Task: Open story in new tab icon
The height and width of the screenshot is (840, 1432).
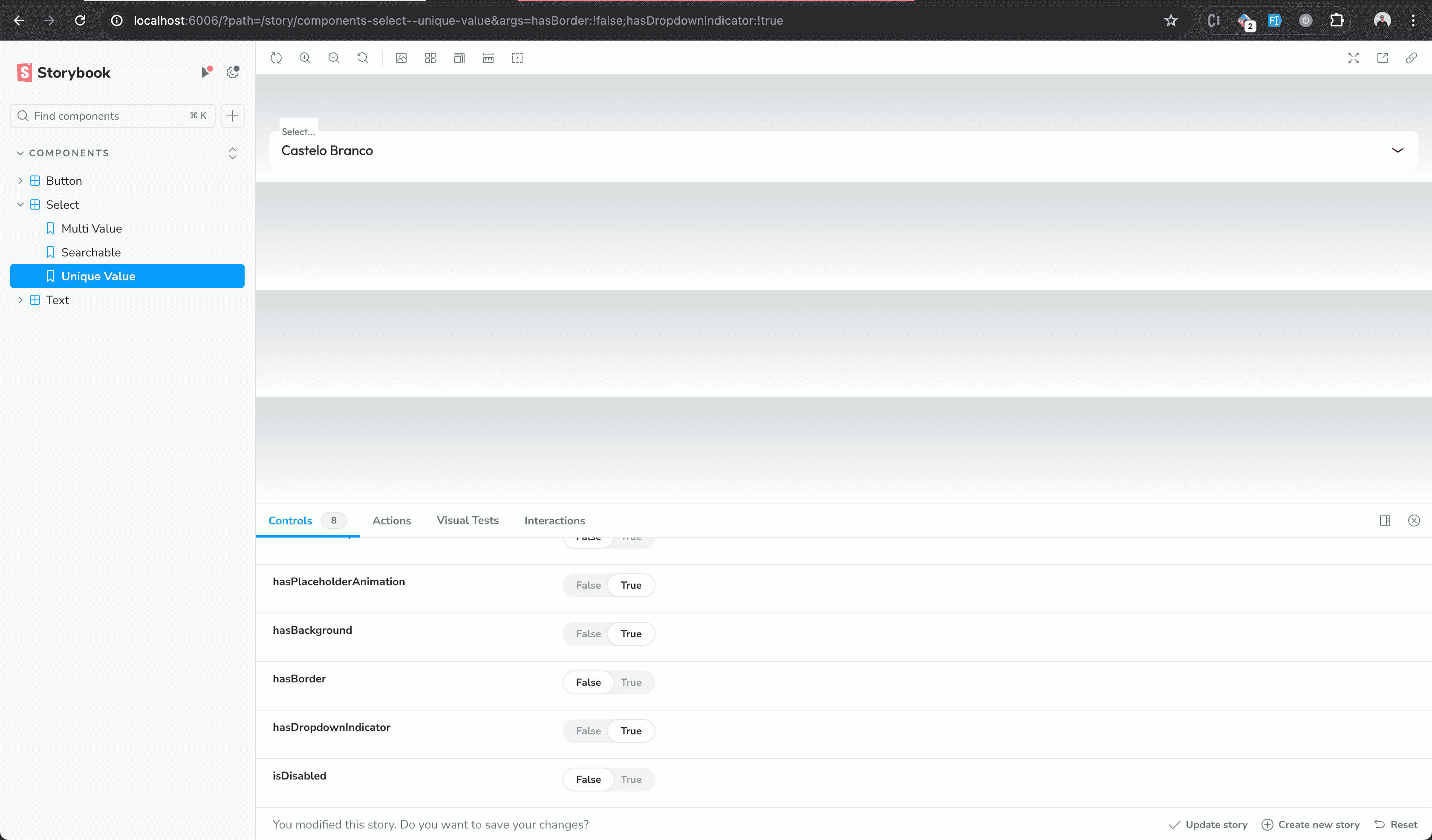Action: click(1383, 58)
